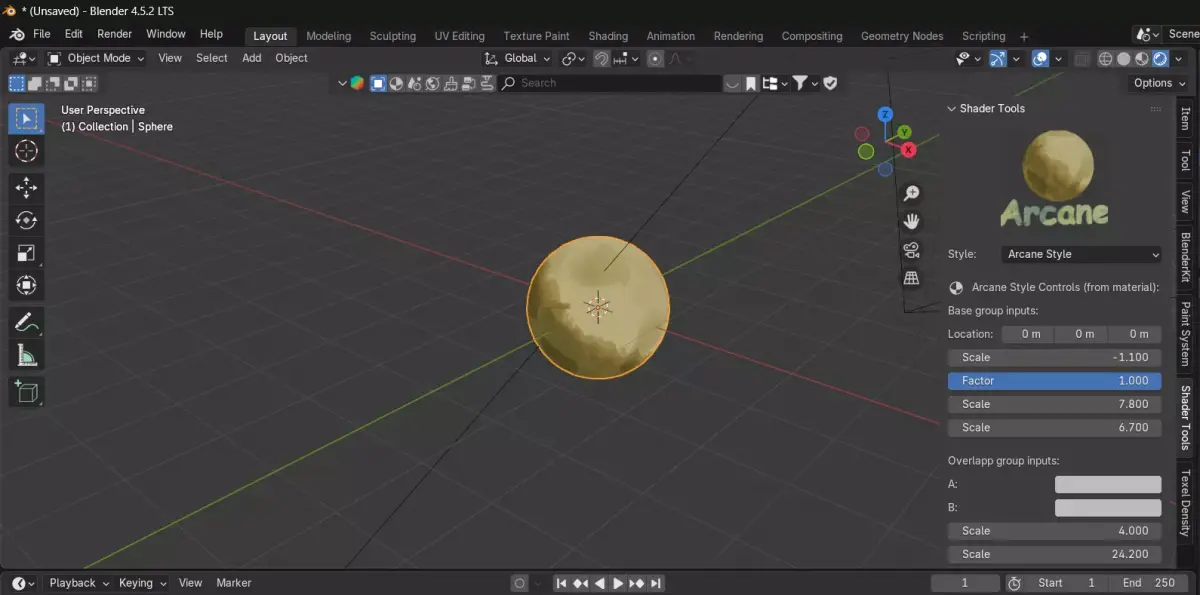Click Play animation button

point(618,583)
